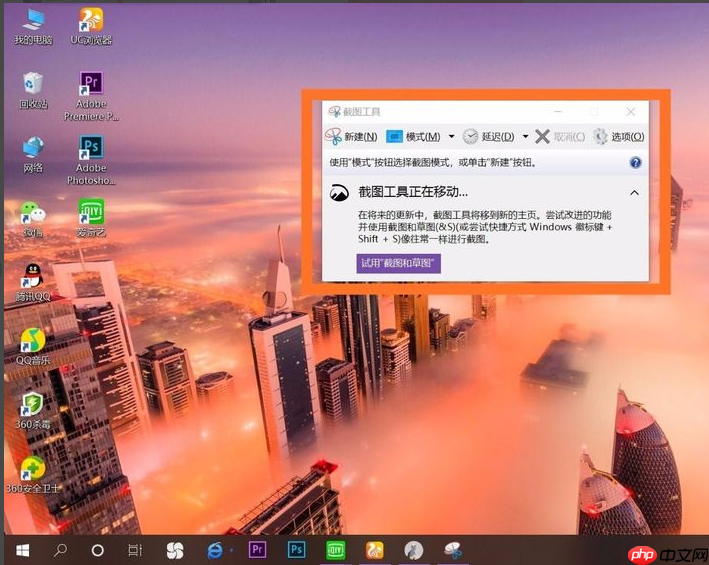Viewport: 709px width, 565px height.
Task: Open Internet Explorer from the taskbar
Action: [x=215, y=550]
